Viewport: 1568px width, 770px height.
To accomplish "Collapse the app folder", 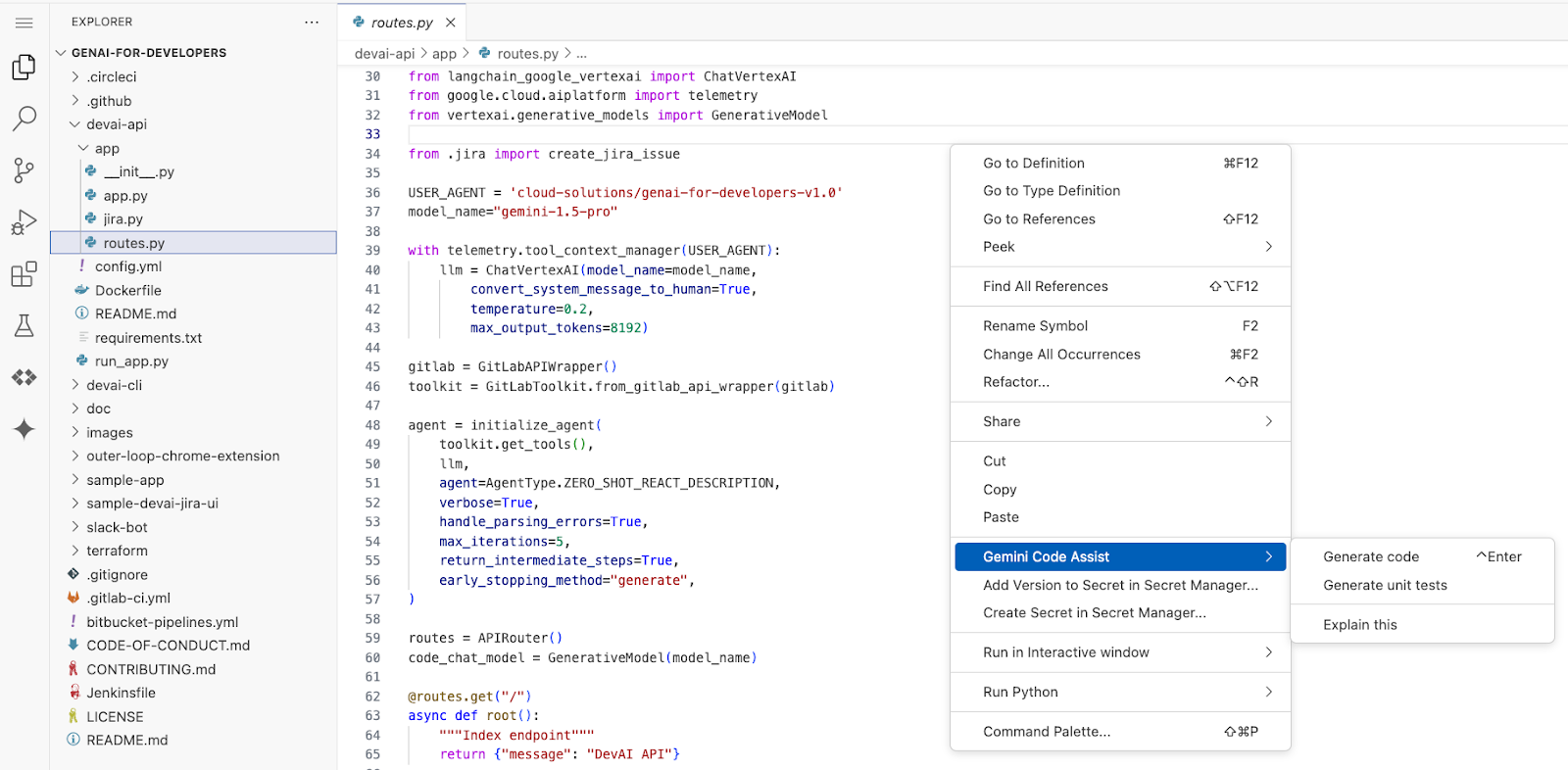I will pos(193,149).
